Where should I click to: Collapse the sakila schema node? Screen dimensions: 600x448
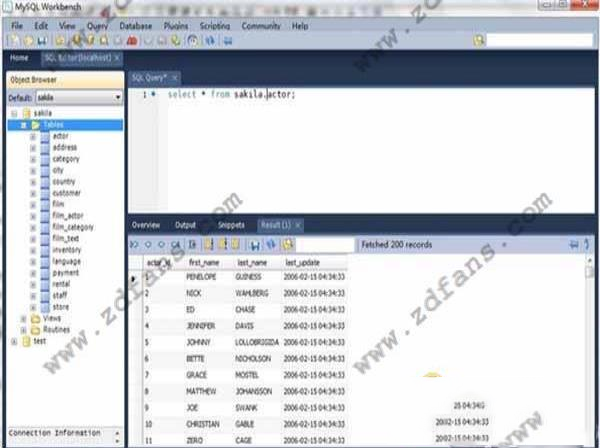pos(14,114)
